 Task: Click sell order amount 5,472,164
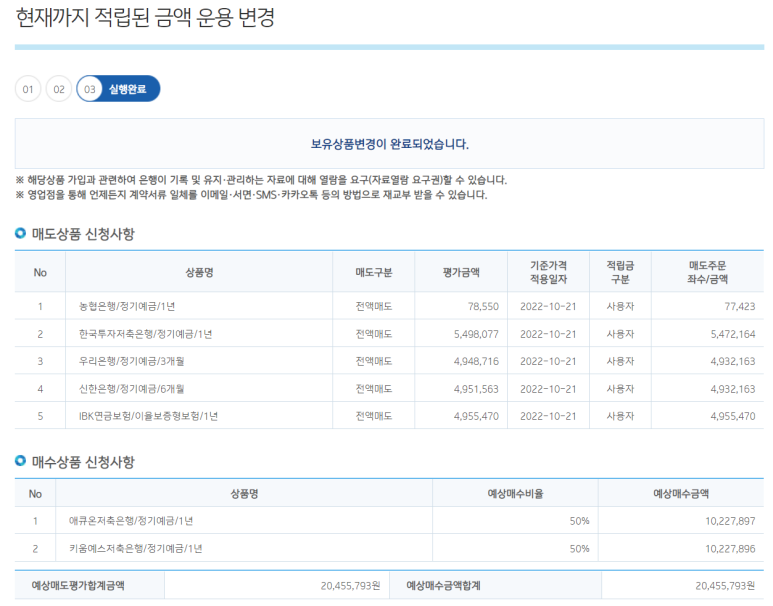733,334
